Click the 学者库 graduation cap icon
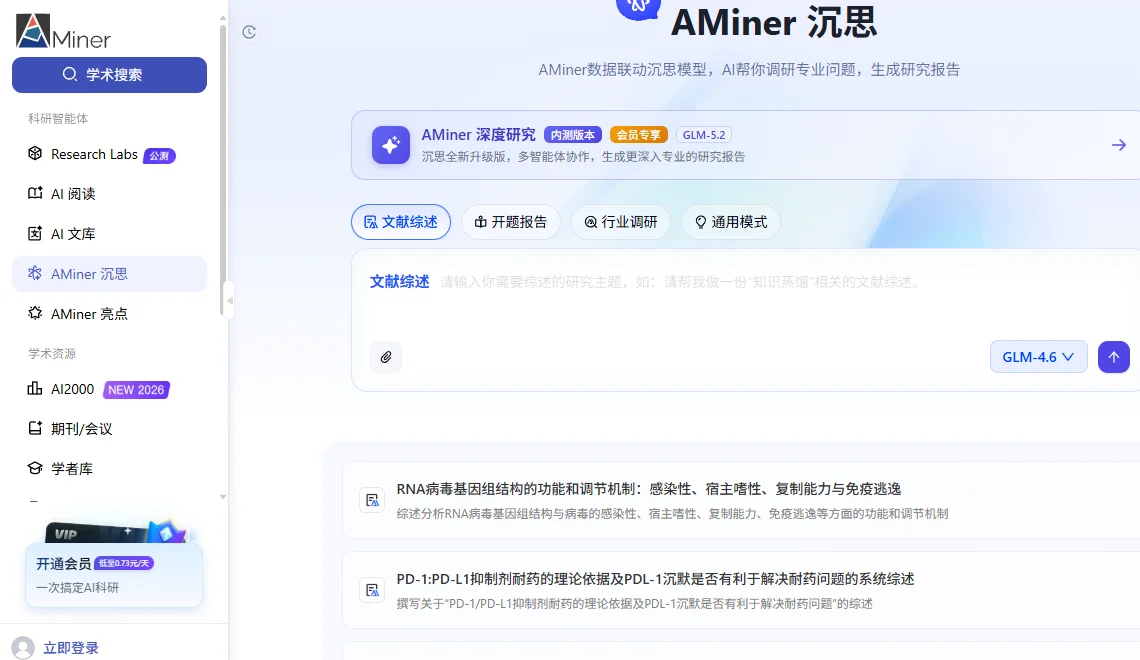Viewport: 1140px width, 660px height. [x=35, y=468]
